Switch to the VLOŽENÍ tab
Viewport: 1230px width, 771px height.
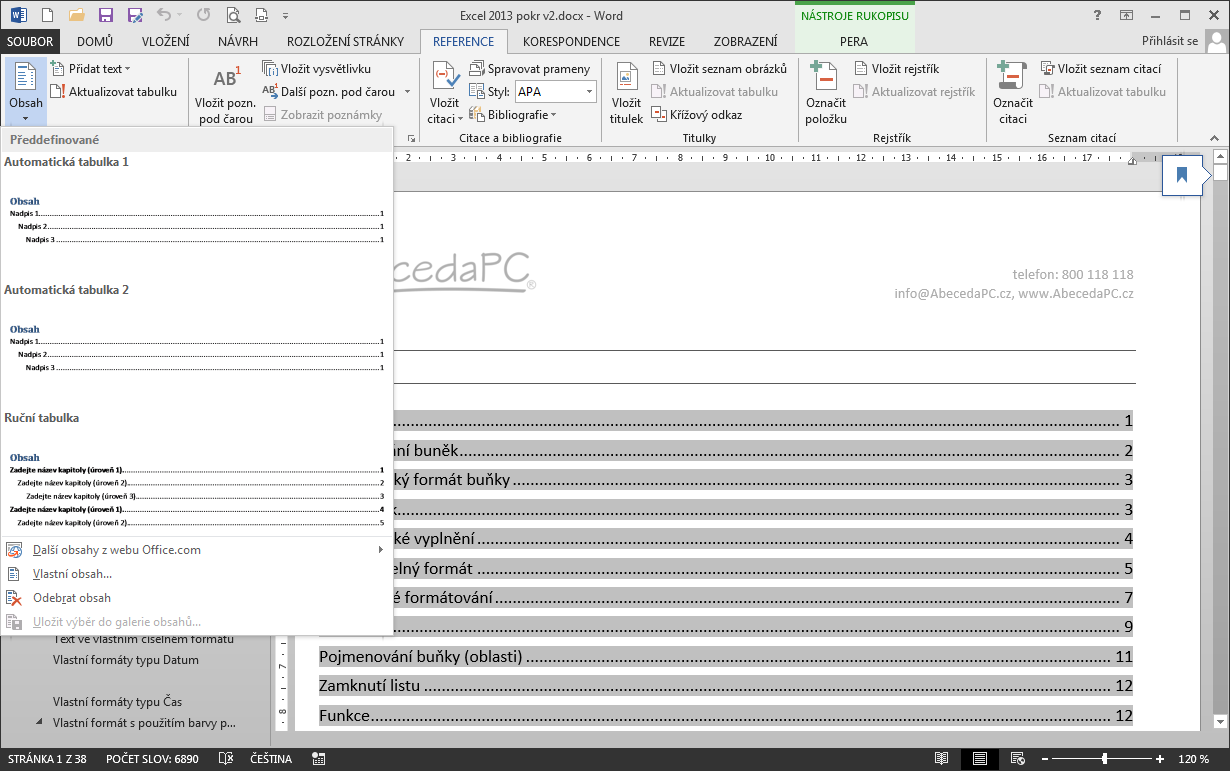coord(166,41)
